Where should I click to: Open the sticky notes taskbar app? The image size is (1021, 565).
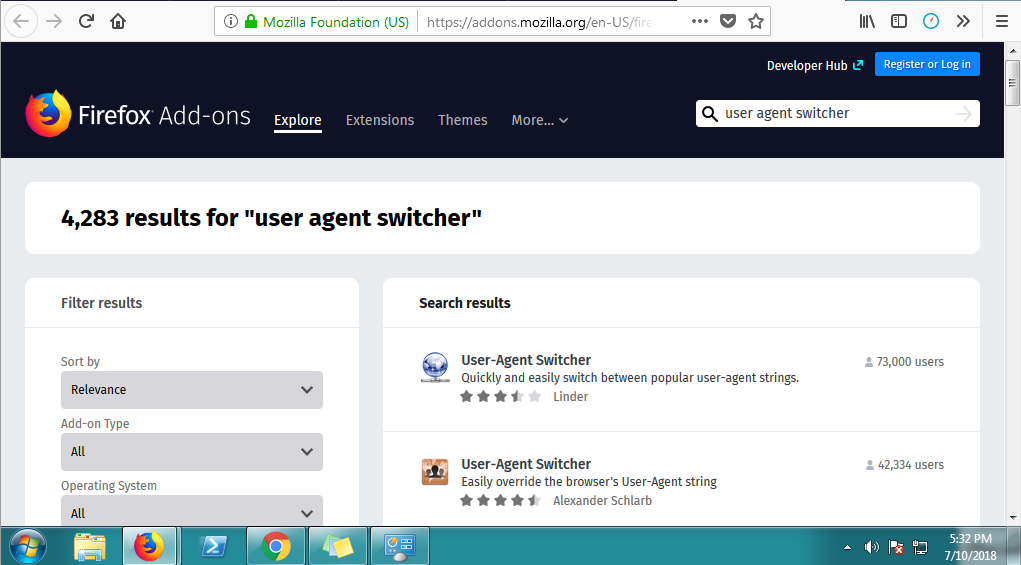[x=337, y=545]
